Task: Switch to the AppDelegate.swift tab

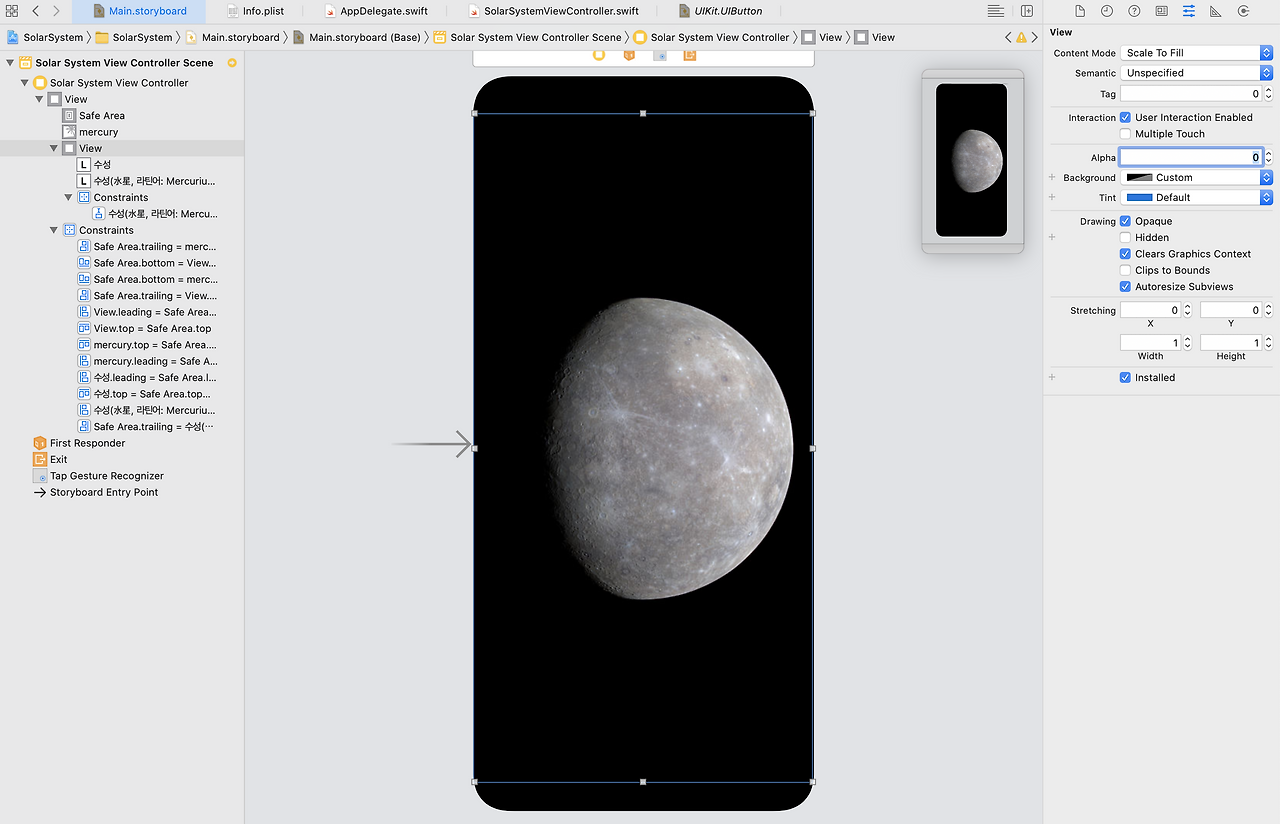Action: (376, 11)
